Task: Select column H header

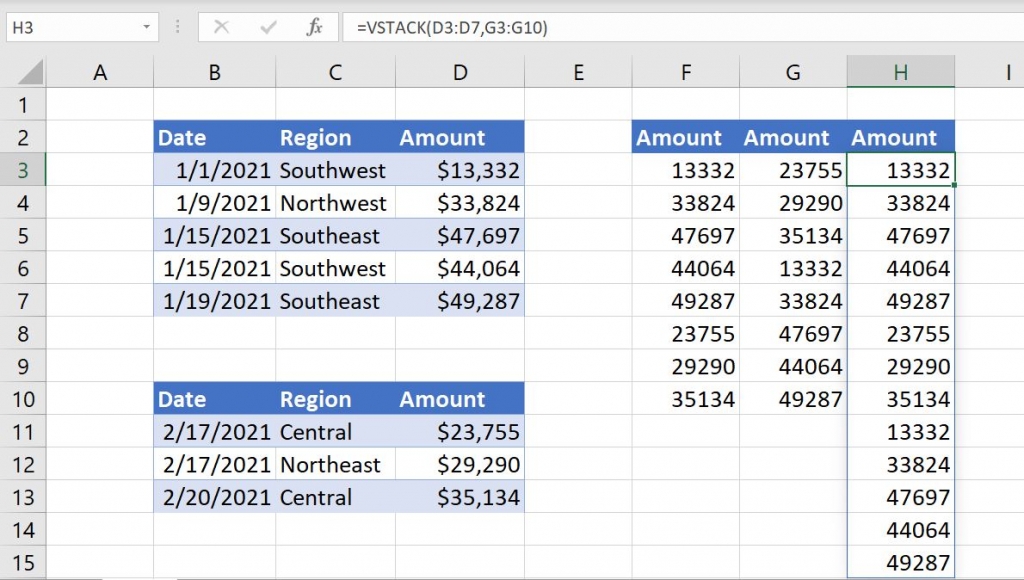Action: coord(900,72)
